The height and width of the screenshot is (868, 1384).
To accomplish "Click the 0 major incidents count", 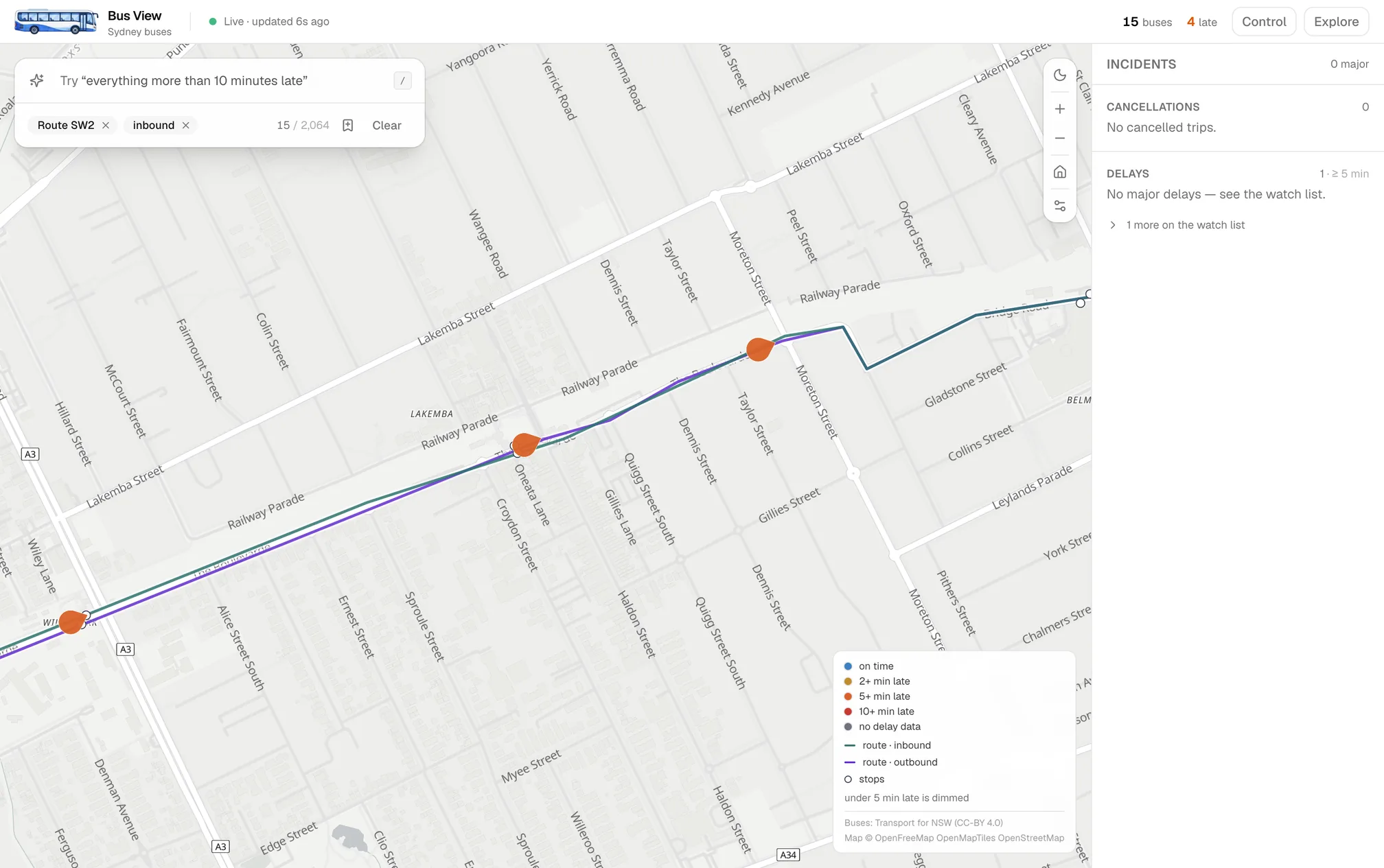I will point(1349,64).
